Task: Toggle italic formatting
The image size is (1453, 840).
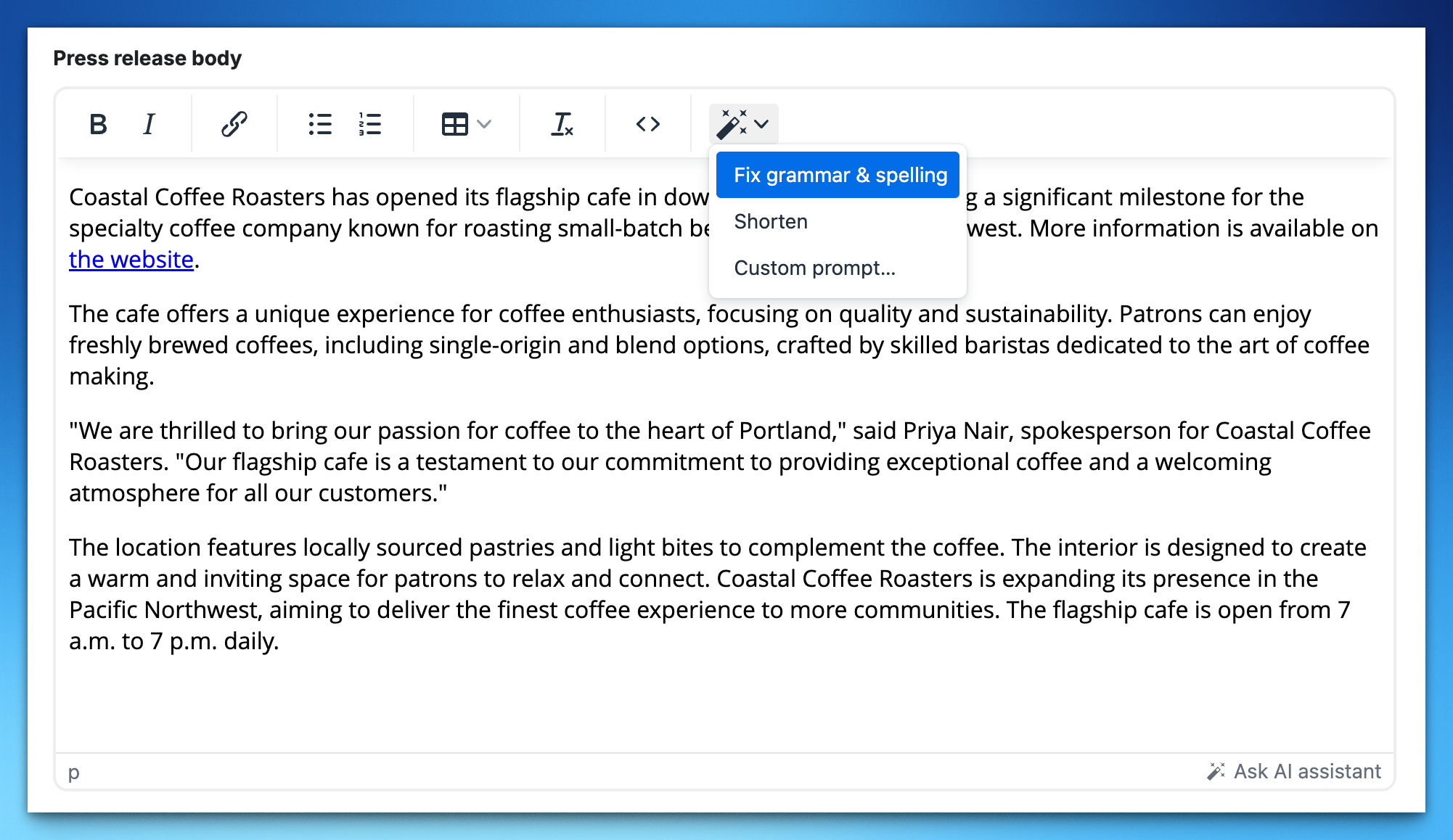Action: pyautogui.click(x=149, y=124)
